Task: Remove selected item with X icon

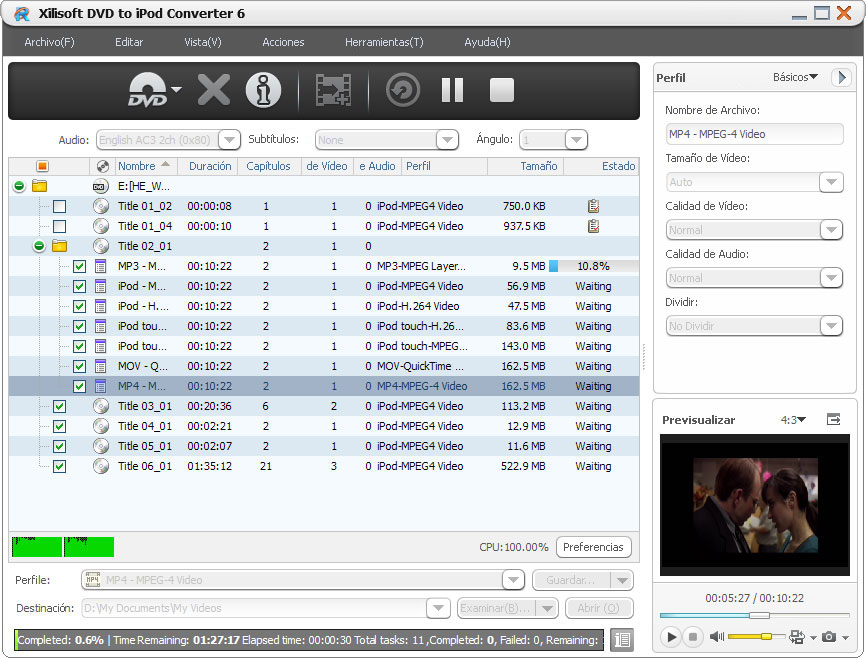Action: click(214, 90)
